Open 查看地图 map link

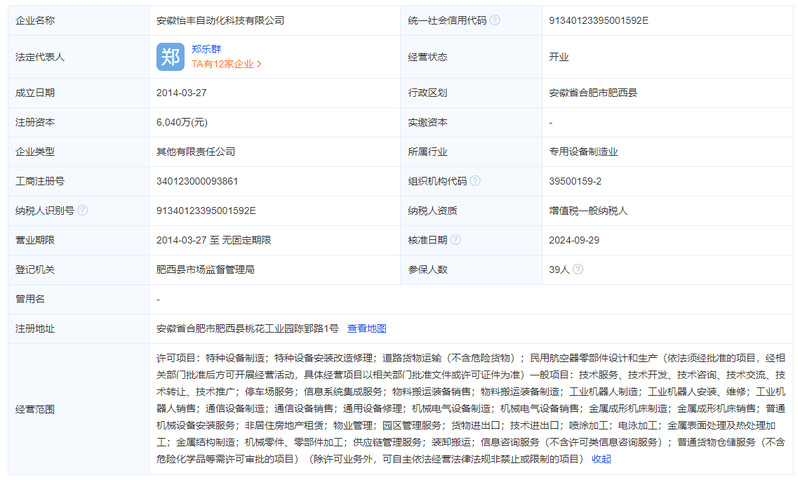367,328
